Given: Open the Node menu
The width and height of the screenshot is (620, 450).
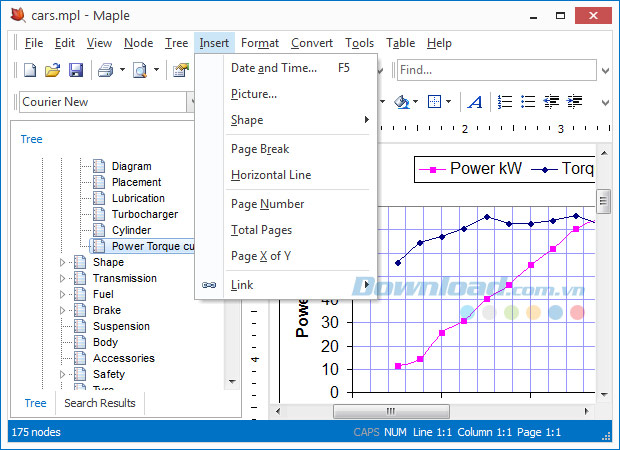Looking at the screenshot, I should pos(138,43).
